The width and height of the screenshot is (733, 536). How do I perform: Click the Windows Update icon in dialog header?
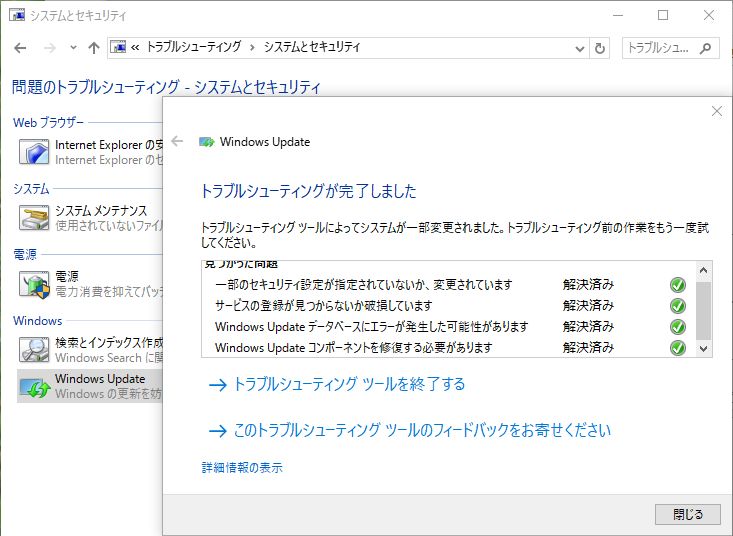pos(206,142)
